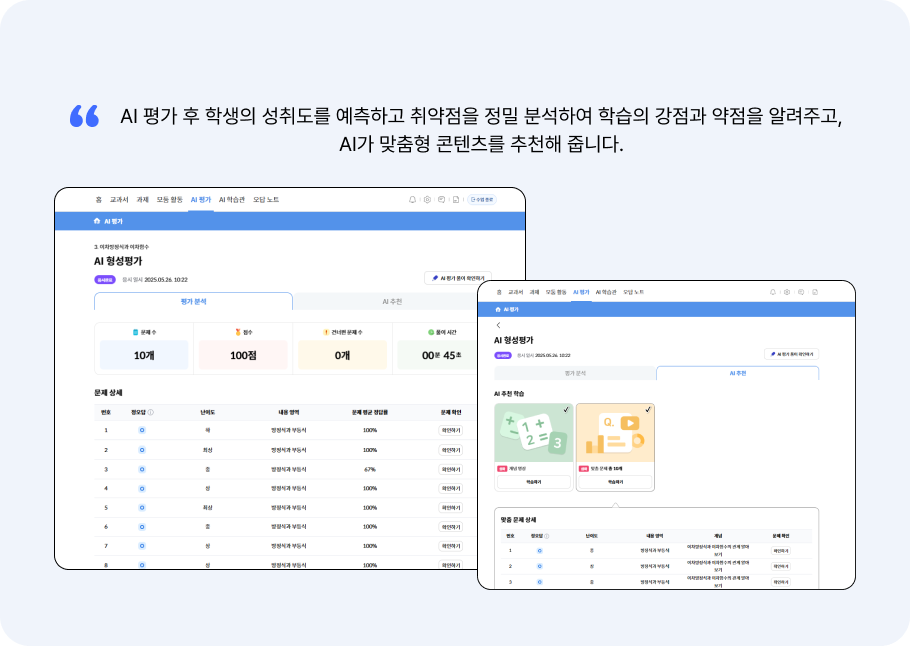
Task: Click the warning icon next to 건너뛴 문제 수
Action: coord(326,333)
